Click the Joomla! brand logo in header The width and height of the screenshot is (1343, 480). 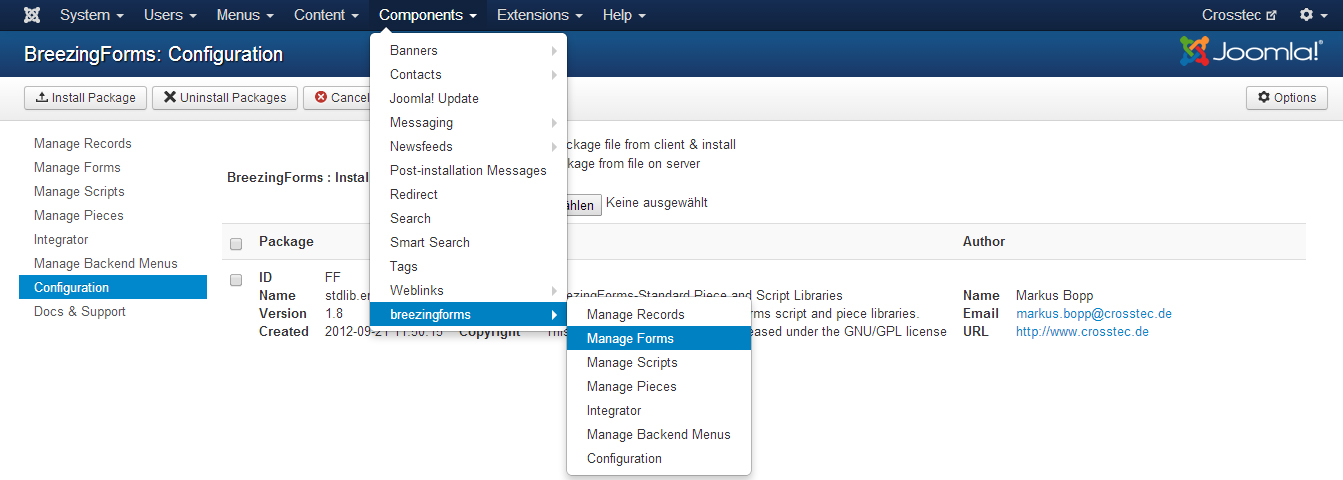click(x=1251, y=52)
